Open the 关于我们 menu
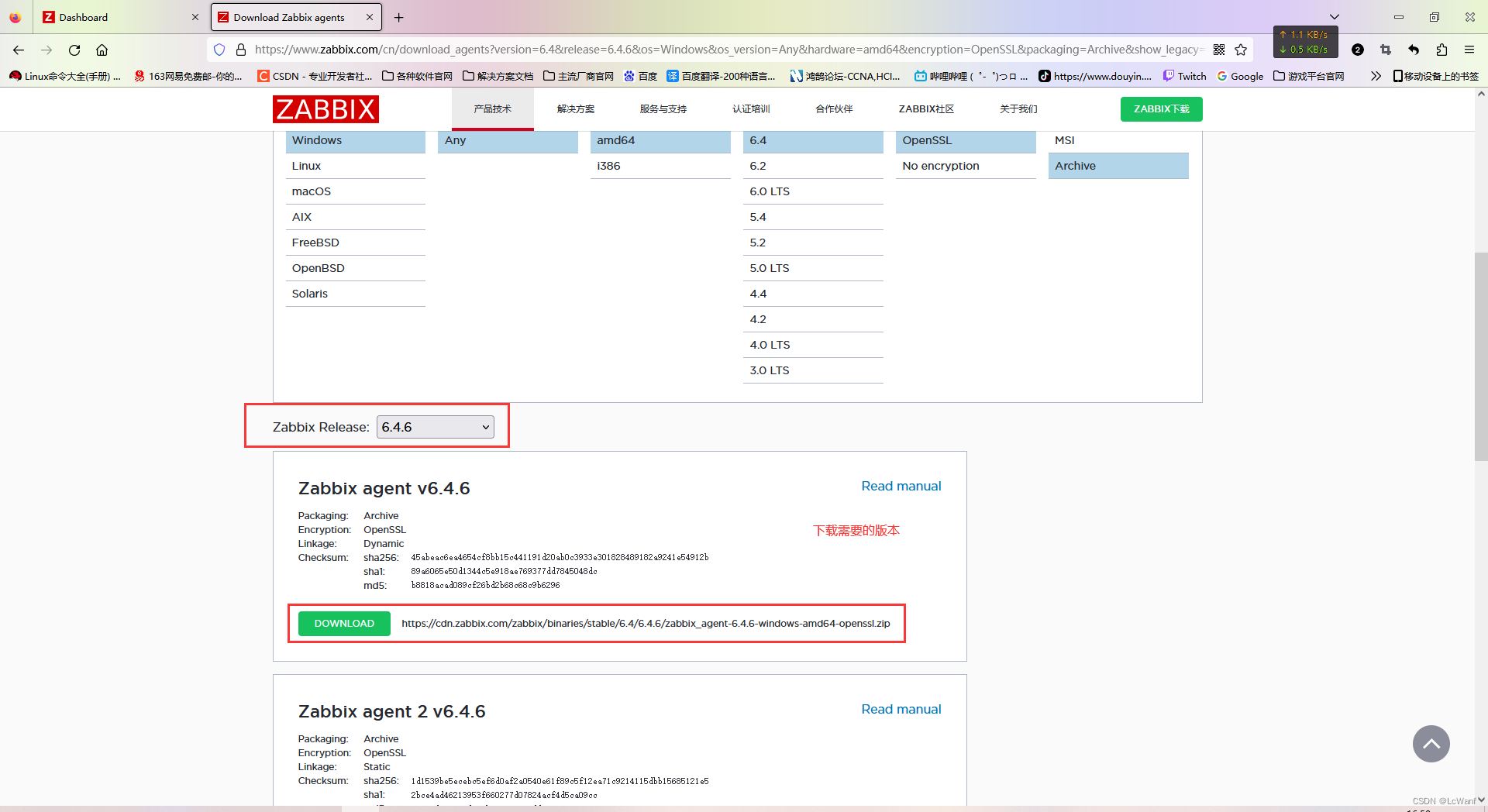The width and height of the screenshot is (1488, 812). click(x=1018, y=109)
